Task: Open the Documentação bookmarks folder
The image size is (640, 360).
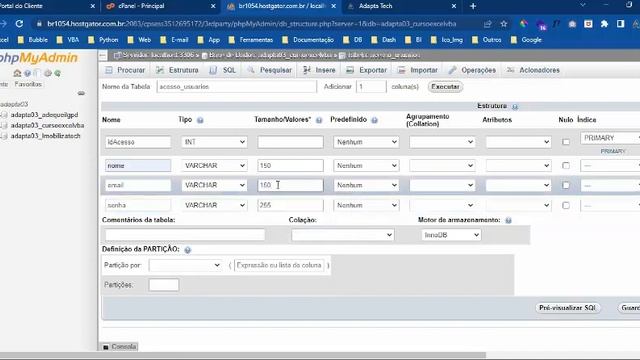Action: point(308,40)
